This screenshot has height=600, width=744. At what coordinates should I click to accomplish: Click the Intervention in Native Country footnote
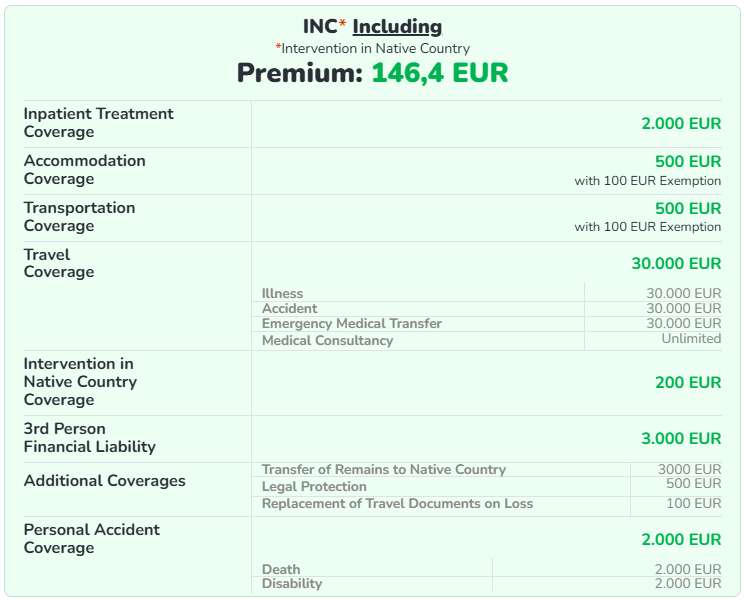(x=372, y=48)
